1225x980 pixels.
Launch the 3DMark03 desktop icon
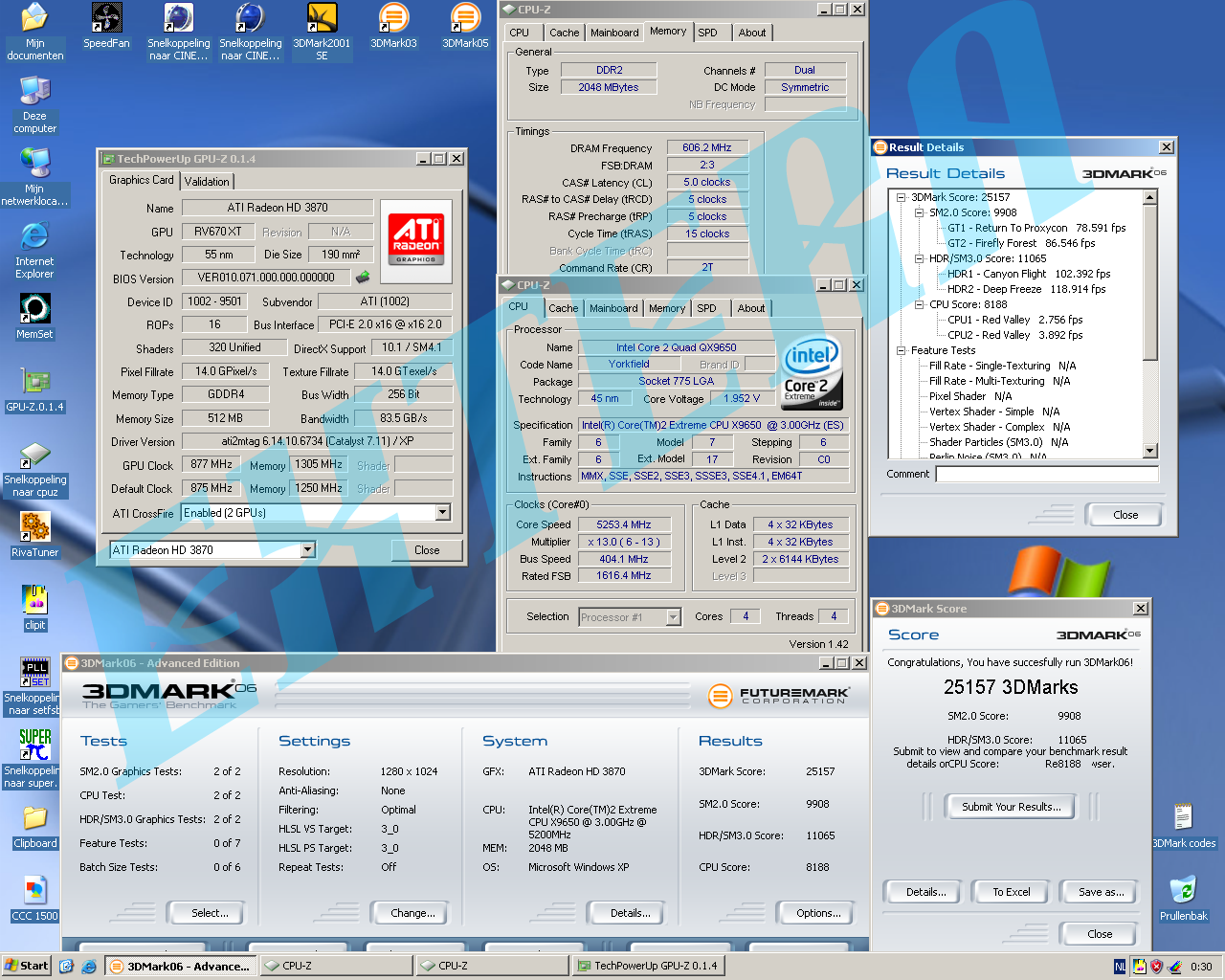tap(393, 26)
